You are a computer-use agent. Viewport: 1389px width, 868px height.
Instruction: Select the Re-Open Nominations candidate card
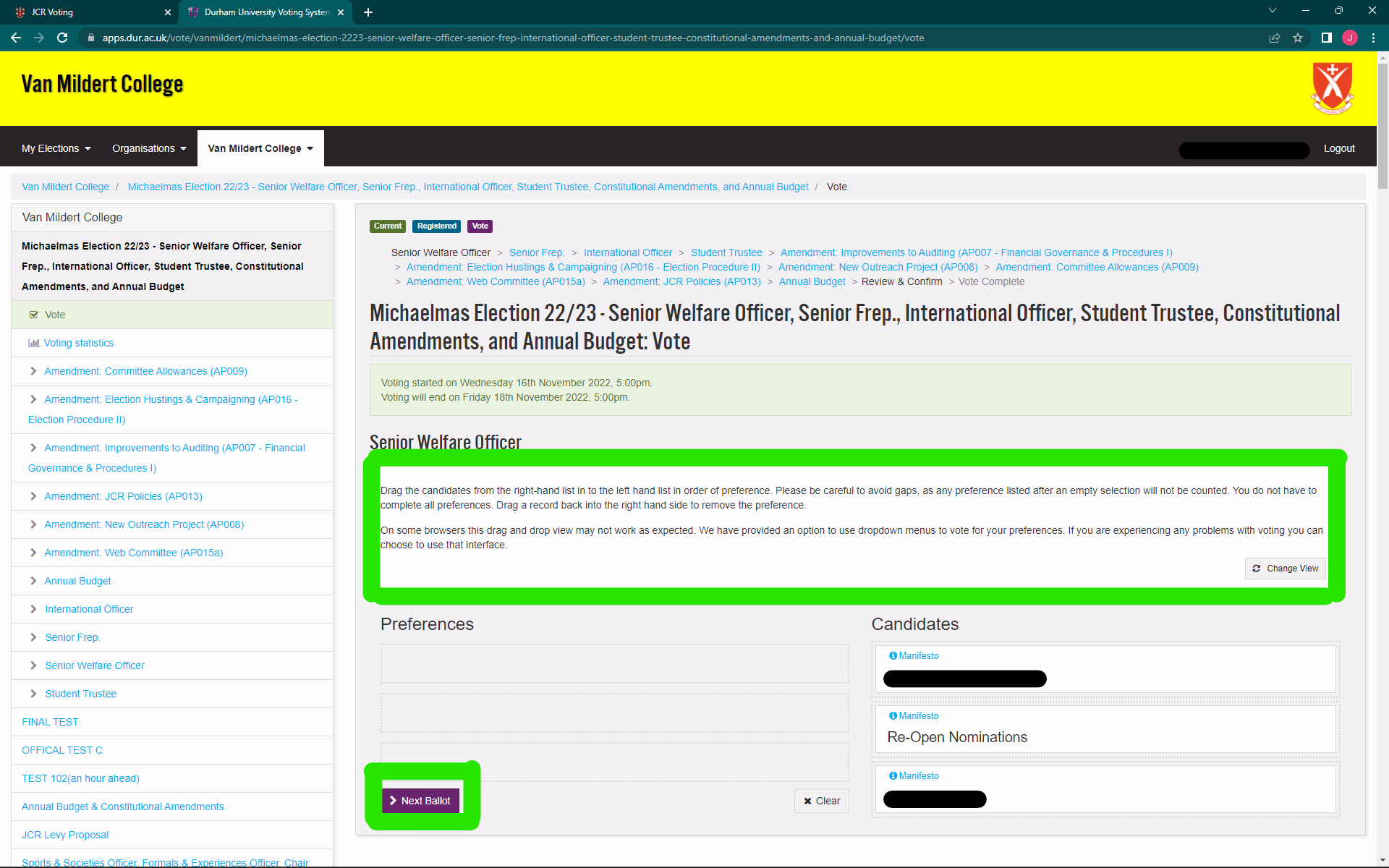pos(1105,729)
